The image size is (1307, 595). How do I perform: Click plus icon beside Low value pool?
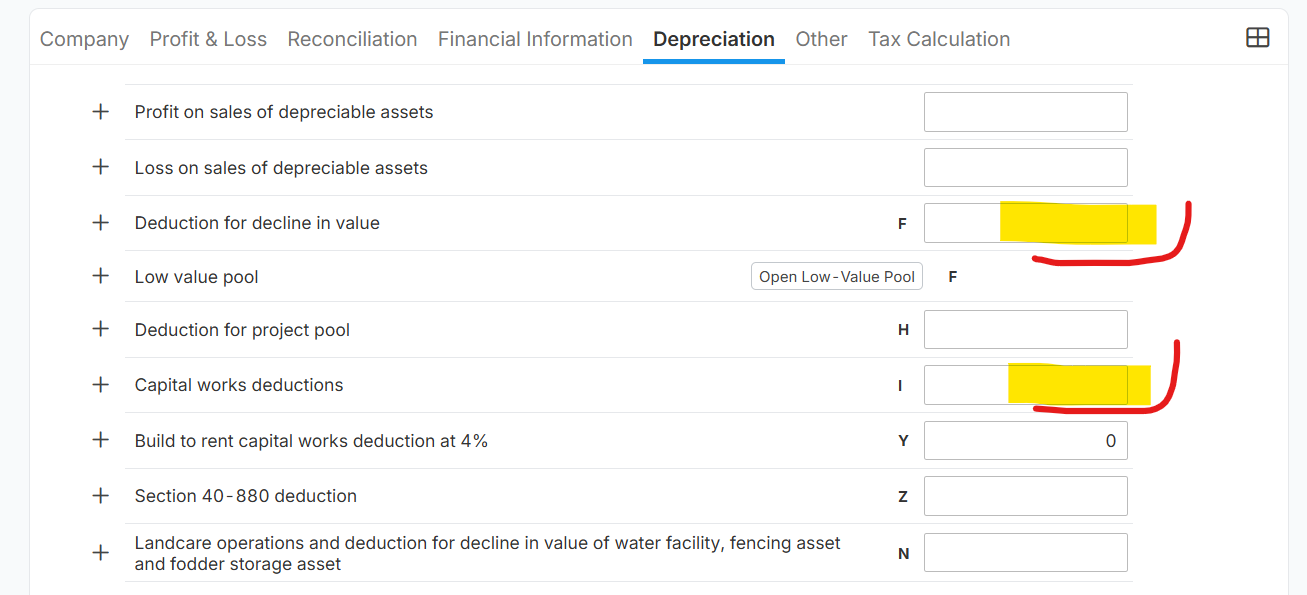(x=101, y=276)
